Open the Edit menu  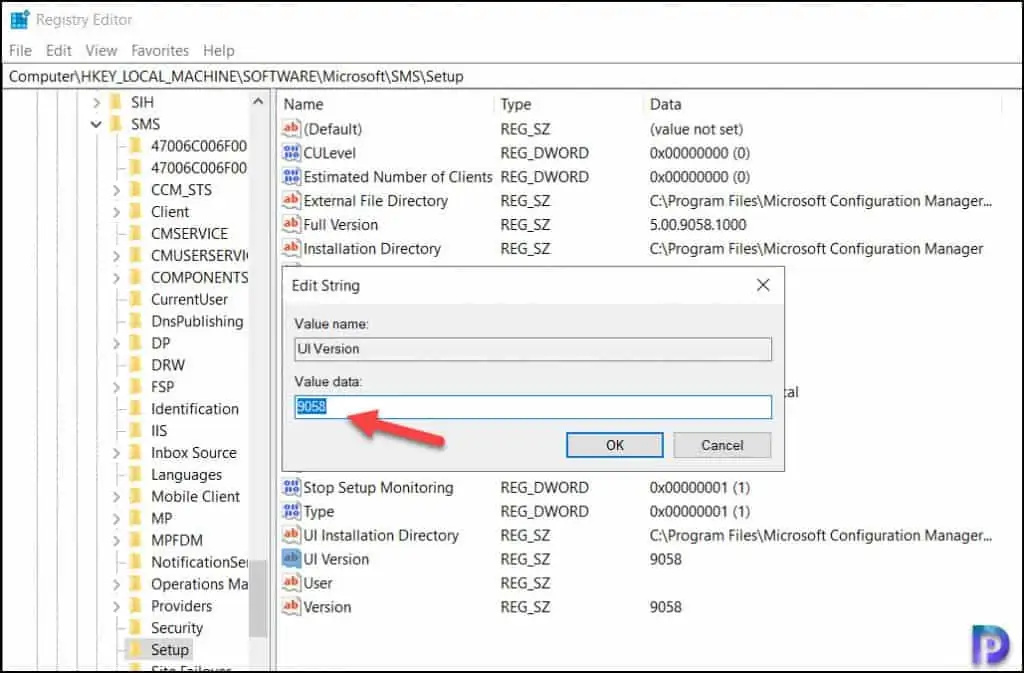pos(58,50)
